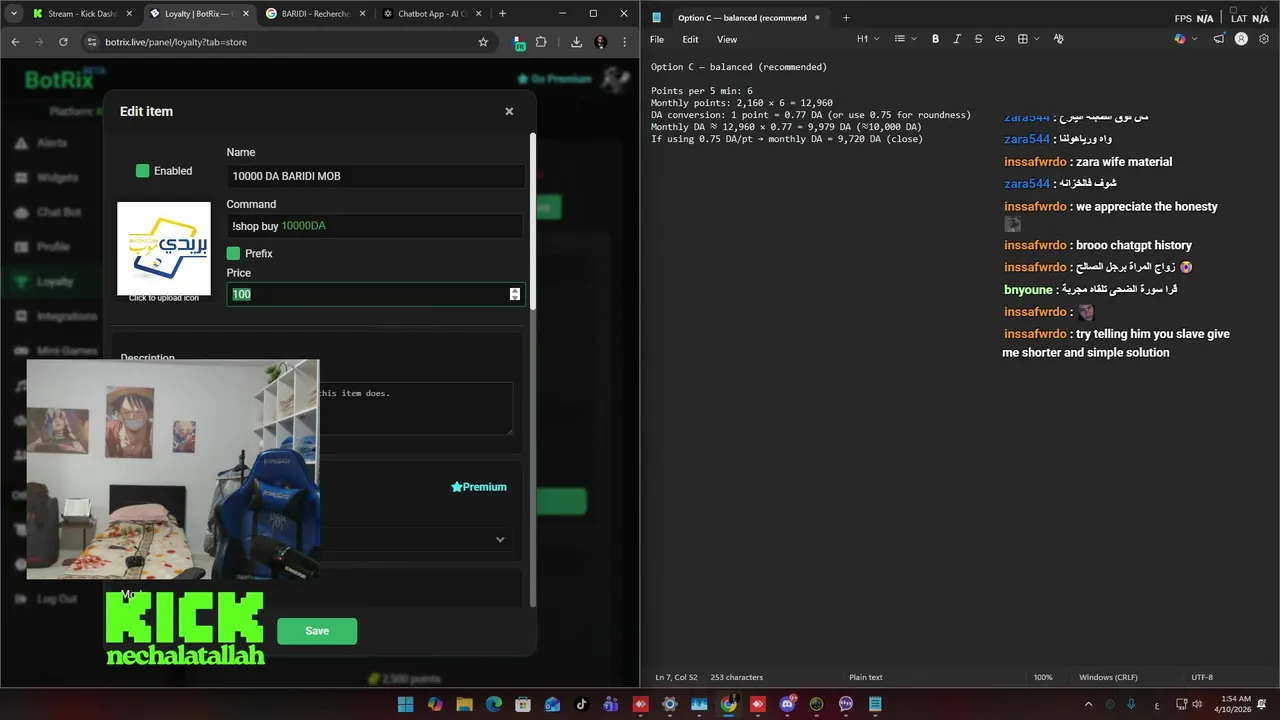Switch to Chatbot App tab
1280x720 pixels.
pyautogui.click(x=433, y=14)
